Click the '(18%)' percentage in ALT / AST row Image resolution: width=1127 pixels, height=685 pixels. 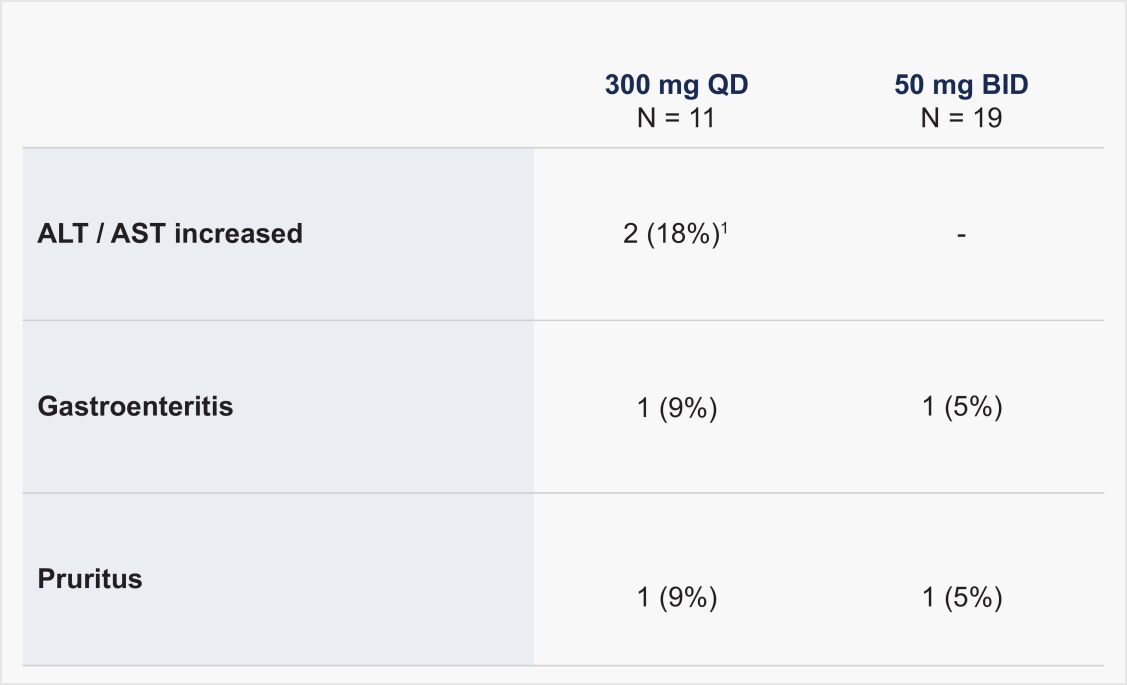click(x=685, y=237)
